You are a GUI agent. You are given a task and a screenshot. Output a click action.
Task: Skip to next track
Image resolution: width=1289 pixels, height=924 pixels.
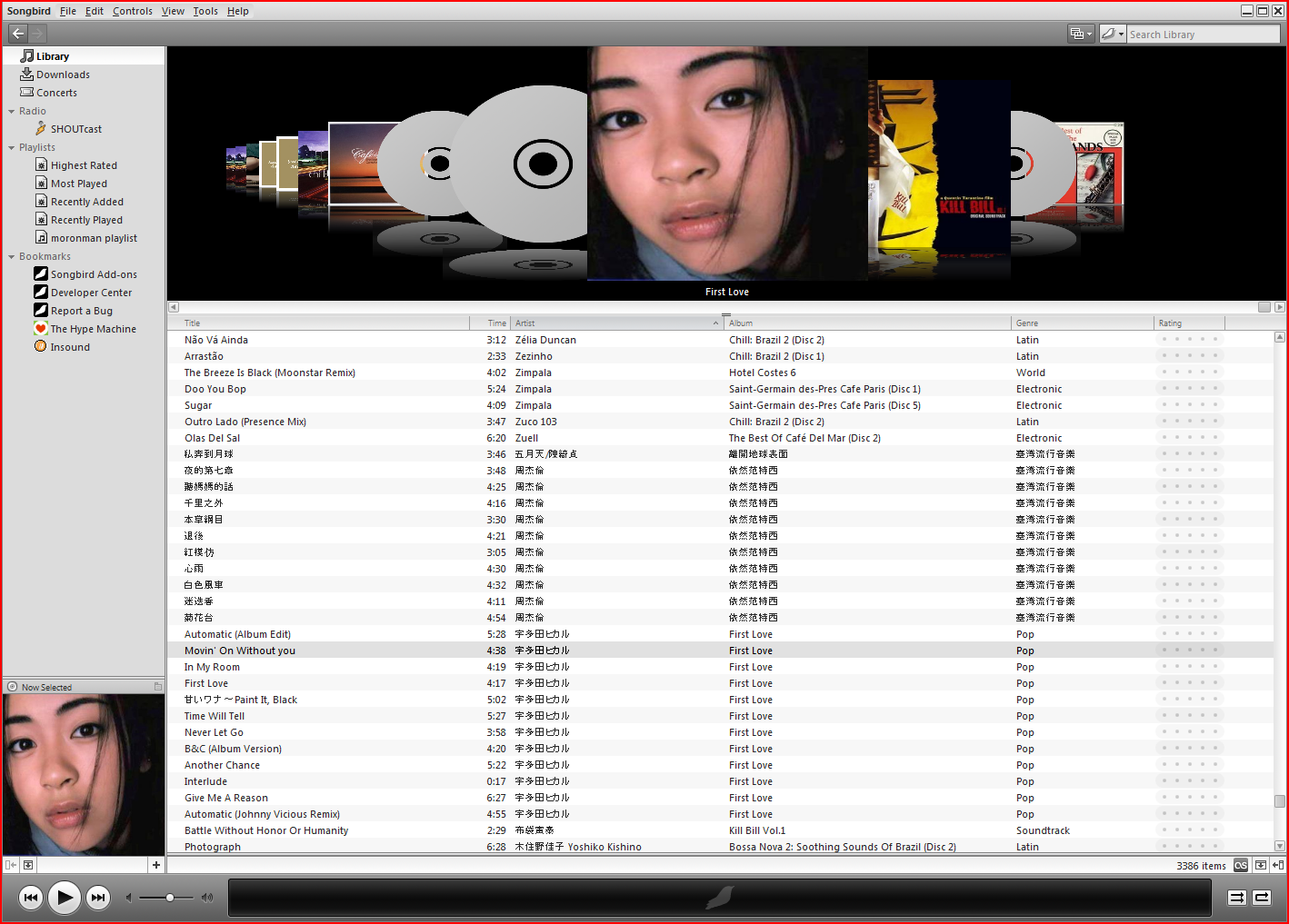pyautogui.click(x=97, y=898)
